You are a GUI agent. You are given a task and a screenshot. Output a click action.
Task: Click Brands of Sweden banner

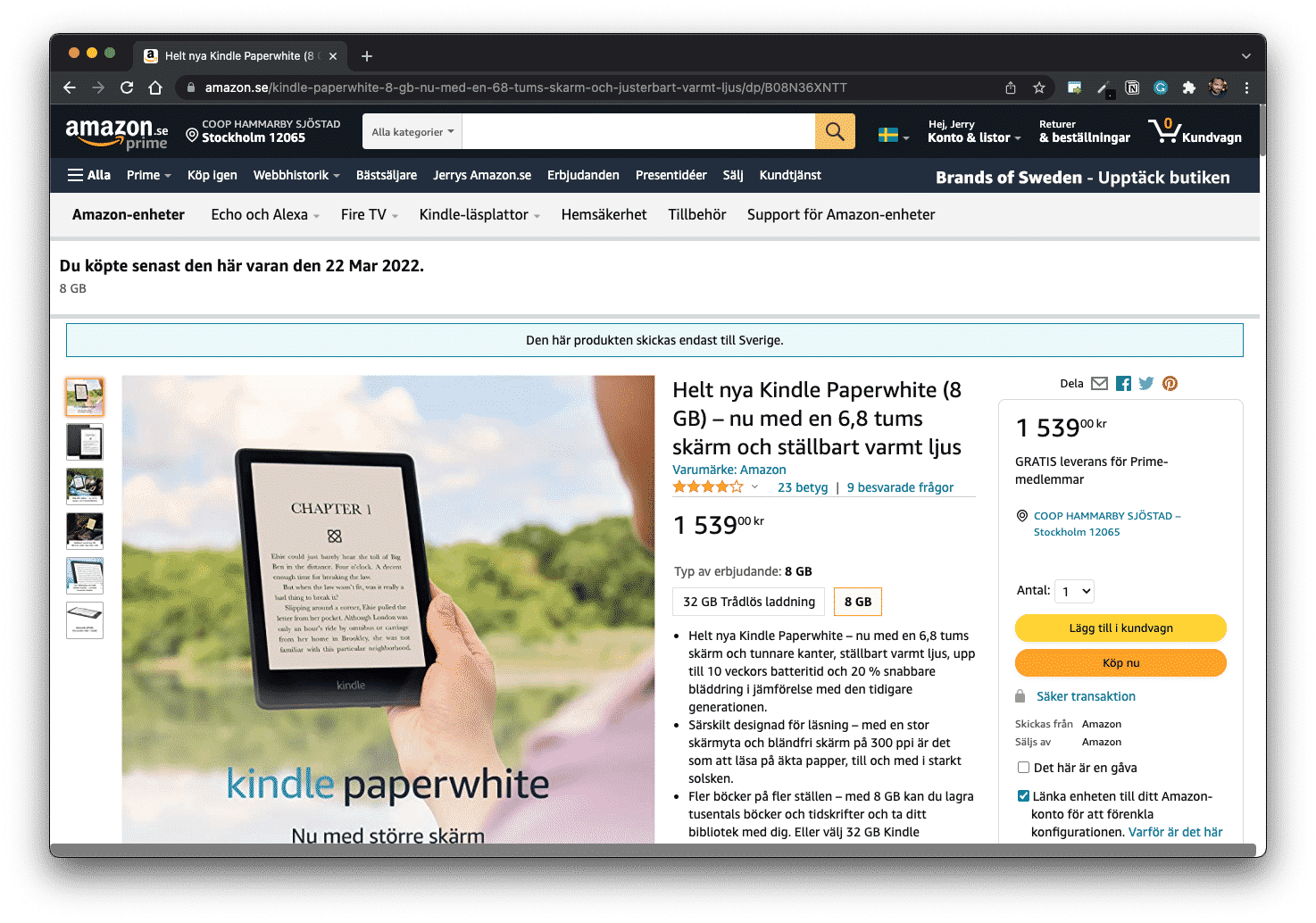click(x=1082, y=178)
